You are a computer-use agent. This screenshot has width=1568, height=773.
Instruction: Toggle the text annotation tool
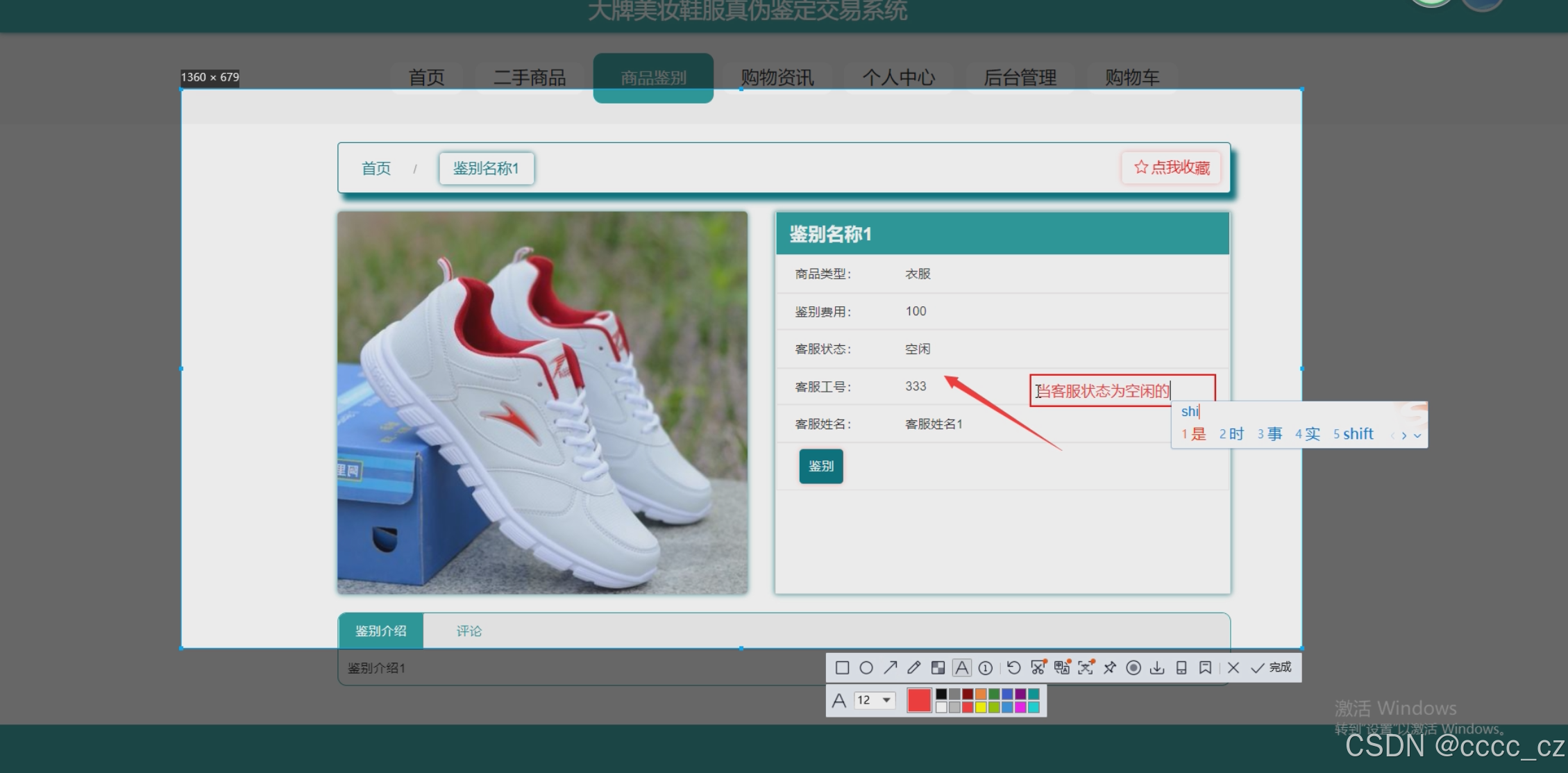[x=961, y=667]
